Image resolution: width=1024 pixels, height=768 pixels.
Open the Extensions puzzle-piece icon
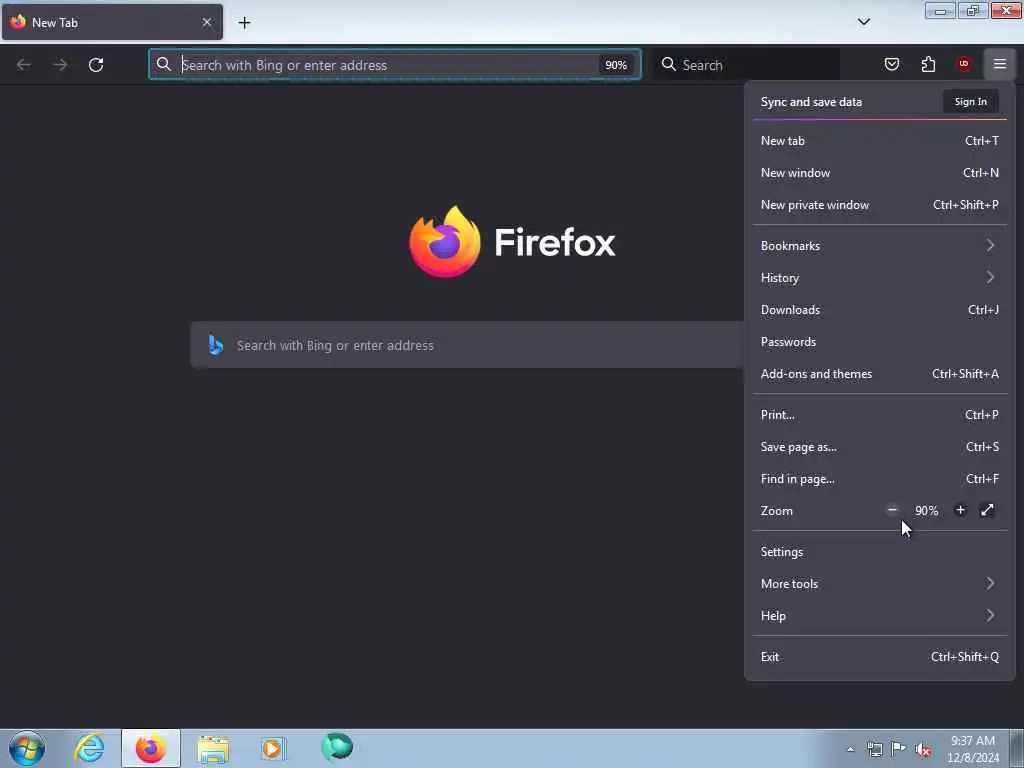(x=928, y=64)
